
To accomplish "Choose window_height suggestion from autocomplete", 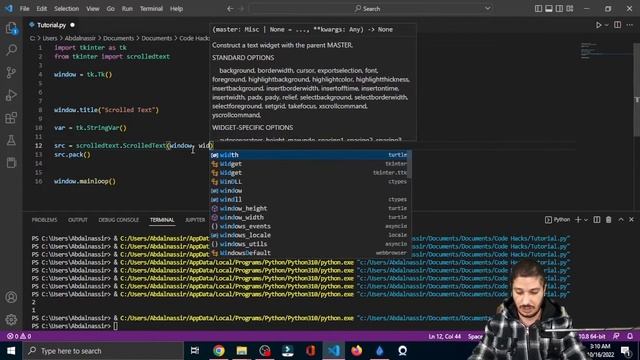I will coord(310,208).
